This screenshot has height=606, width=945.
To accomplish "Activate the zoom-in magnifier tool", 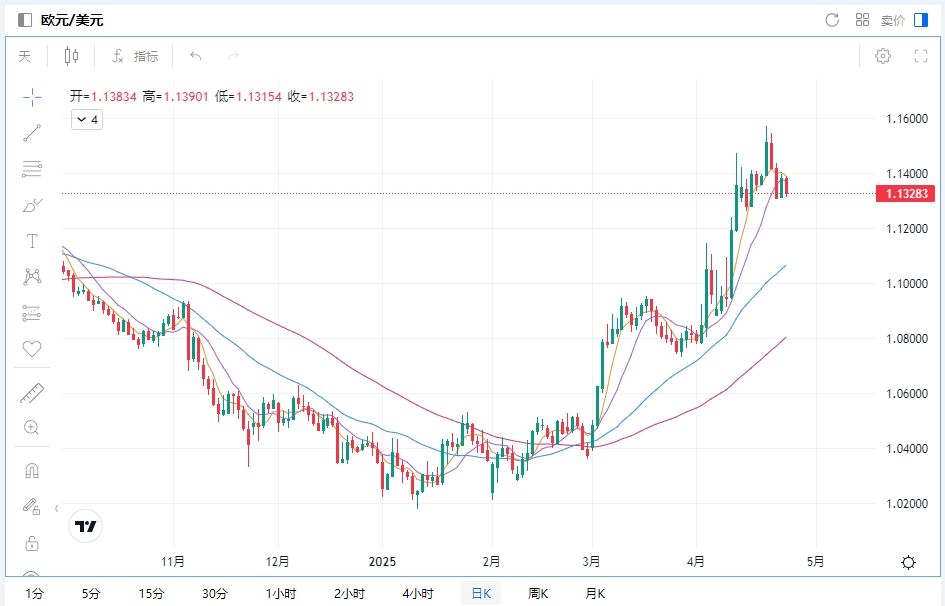I will [x=32, y=428].
